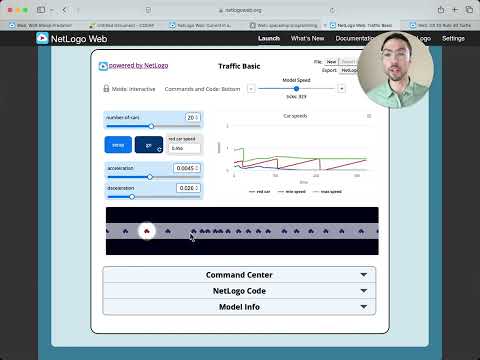Open the sidebar dropdown chevron in Safari
480x360 pixels.
[x=52, y=10]
